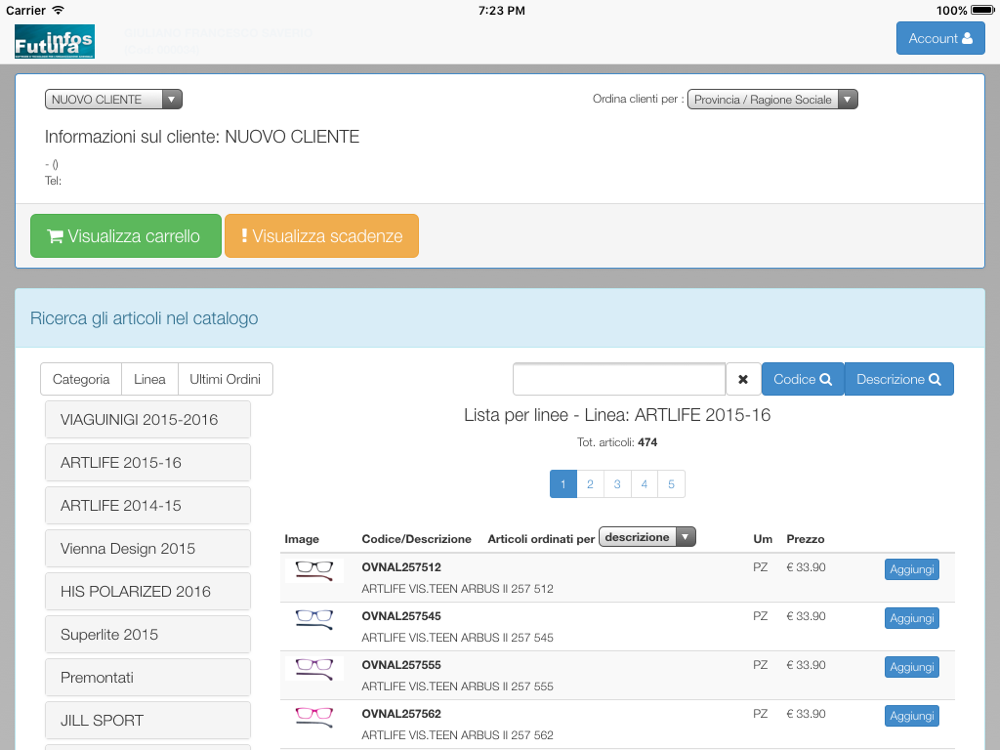Click Visualizza scadenze button
Screen dimensions: 1000x750
tap(322, 236)
